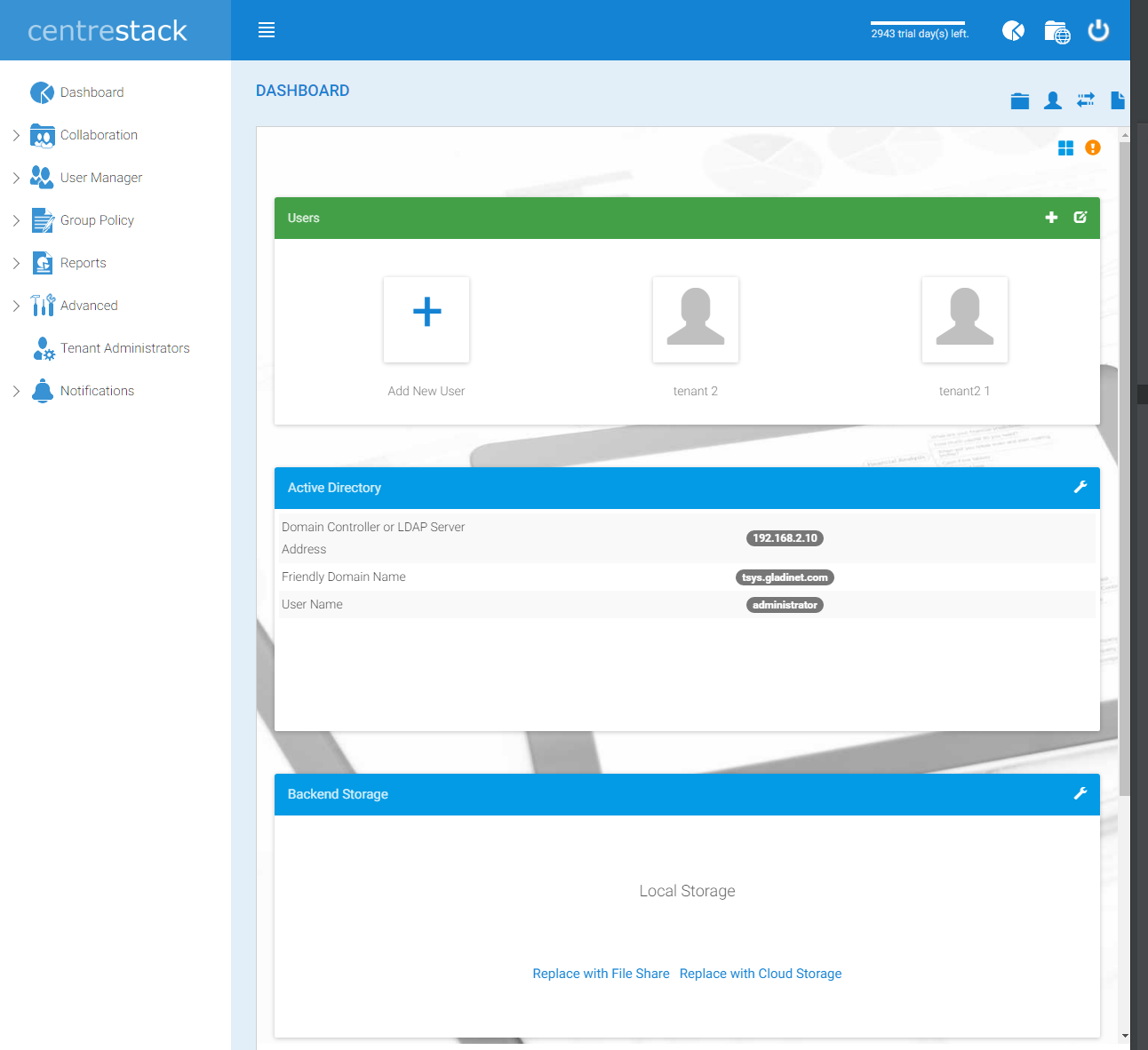This screenshot has width=1148, height=1050.
Task: Open Tenant Administrators from the sidebar
Action: 125,348
